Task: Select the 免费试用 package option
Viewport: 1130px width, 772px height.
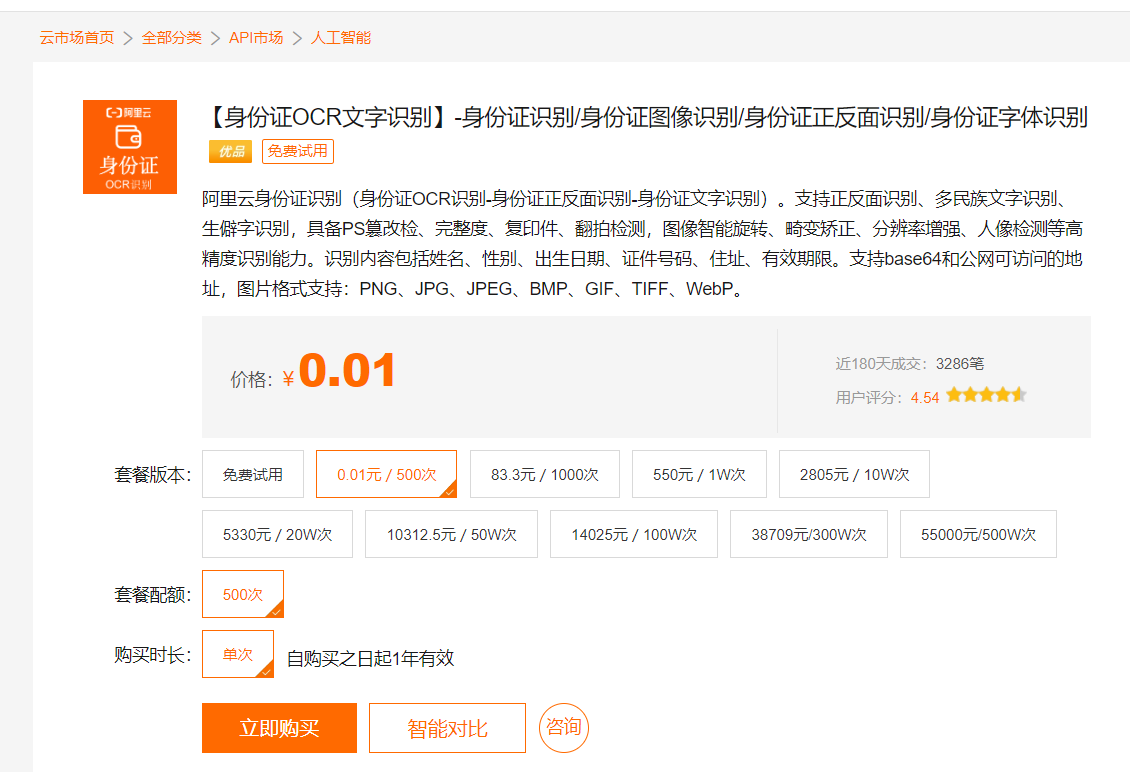Action: [x=253, y=474]
